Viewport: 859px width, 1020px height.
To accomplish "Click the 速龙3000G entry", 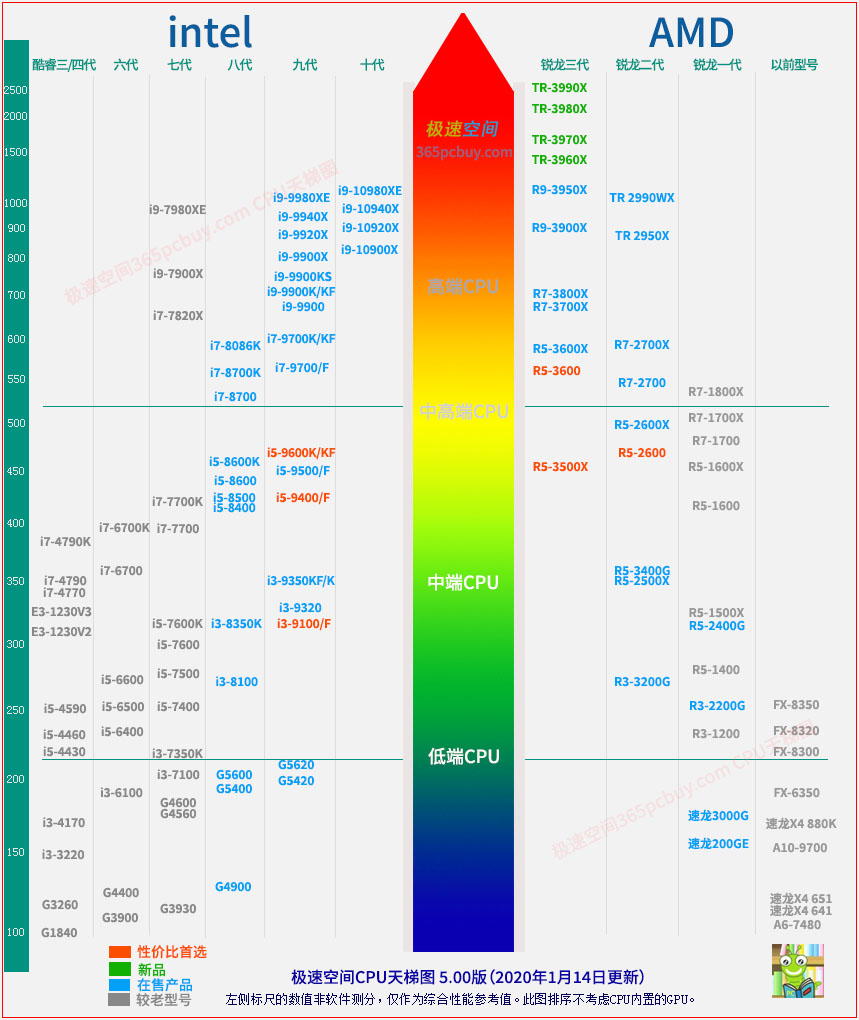I will (716, 816).
